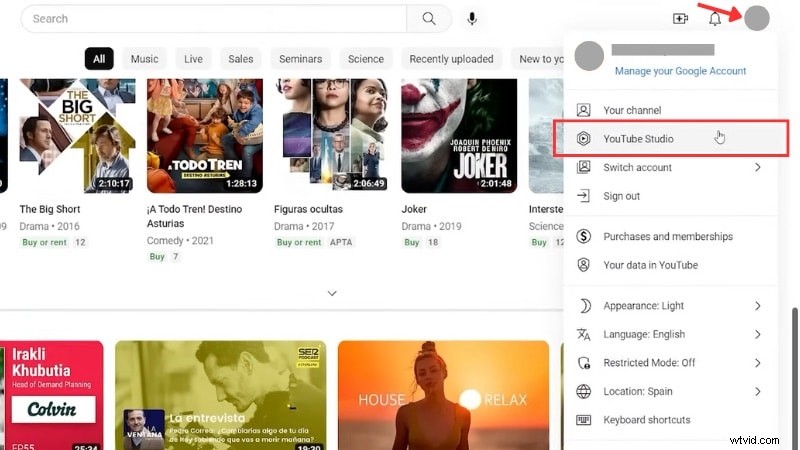
Task: Click Figuras ocultas title
Action: tap(308, 209)
